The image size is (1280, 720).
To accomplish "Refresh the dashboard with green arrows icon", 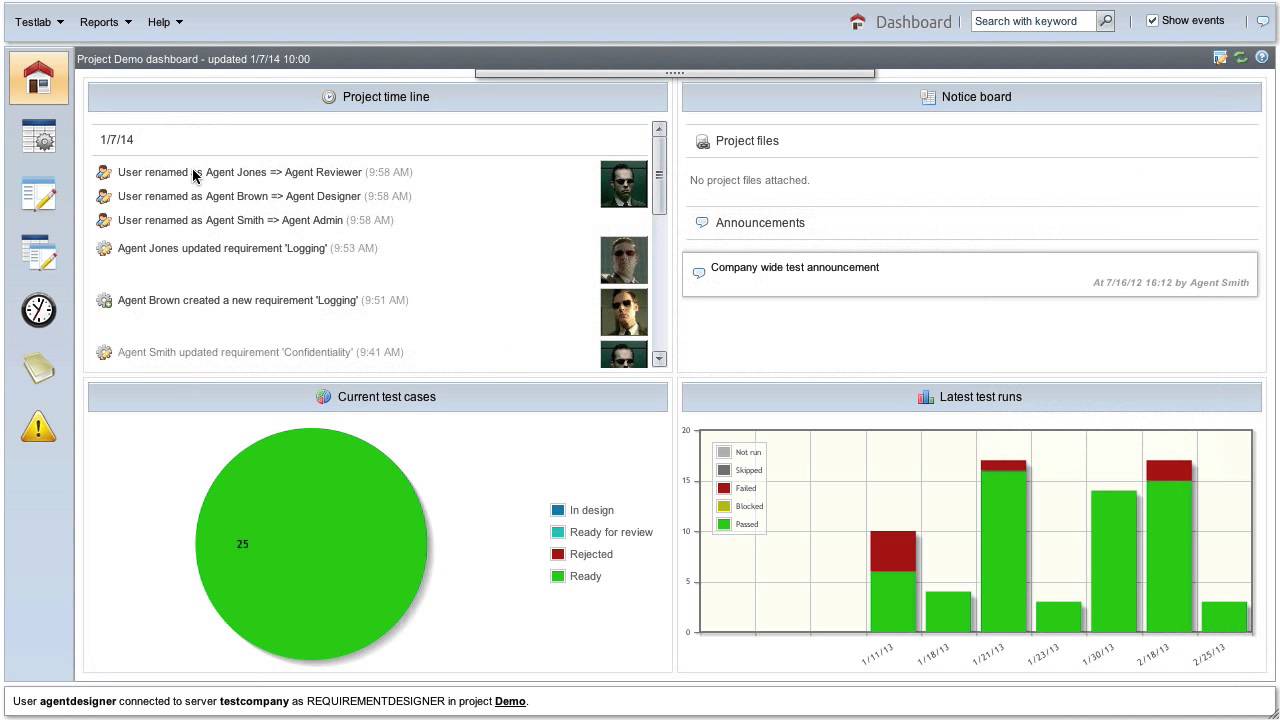I will coord(1241,58).
